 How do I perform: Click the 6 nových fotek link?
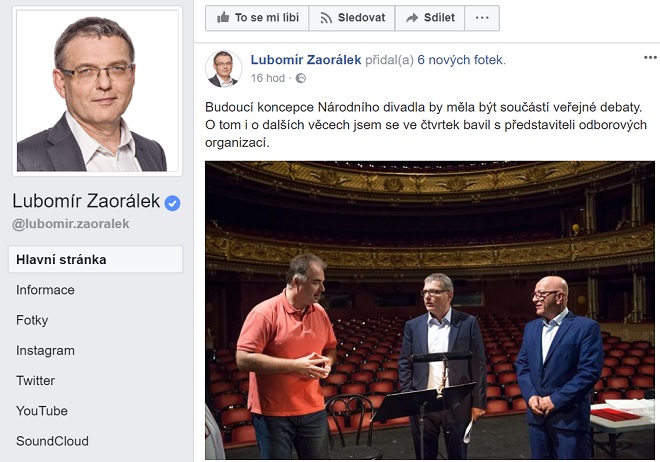[x=460, y=60]
